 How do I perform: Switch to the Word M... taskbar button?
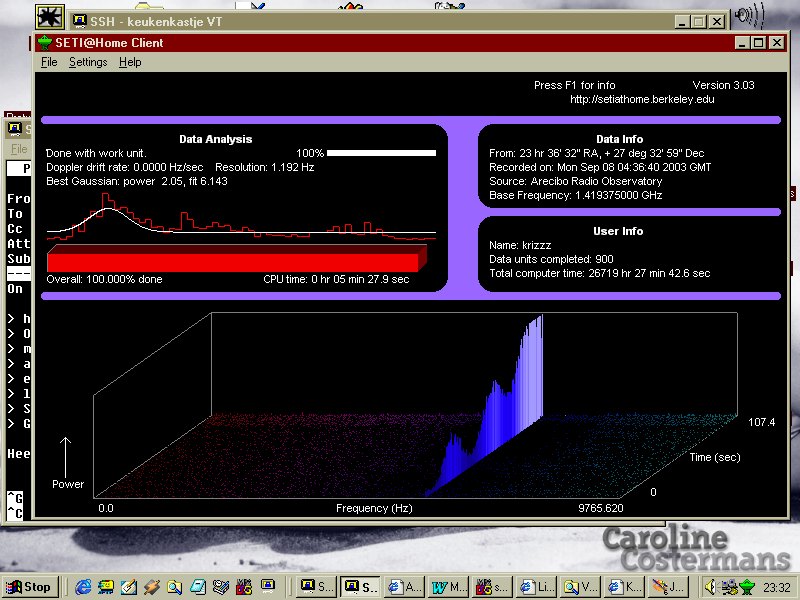tap(448, 587)
